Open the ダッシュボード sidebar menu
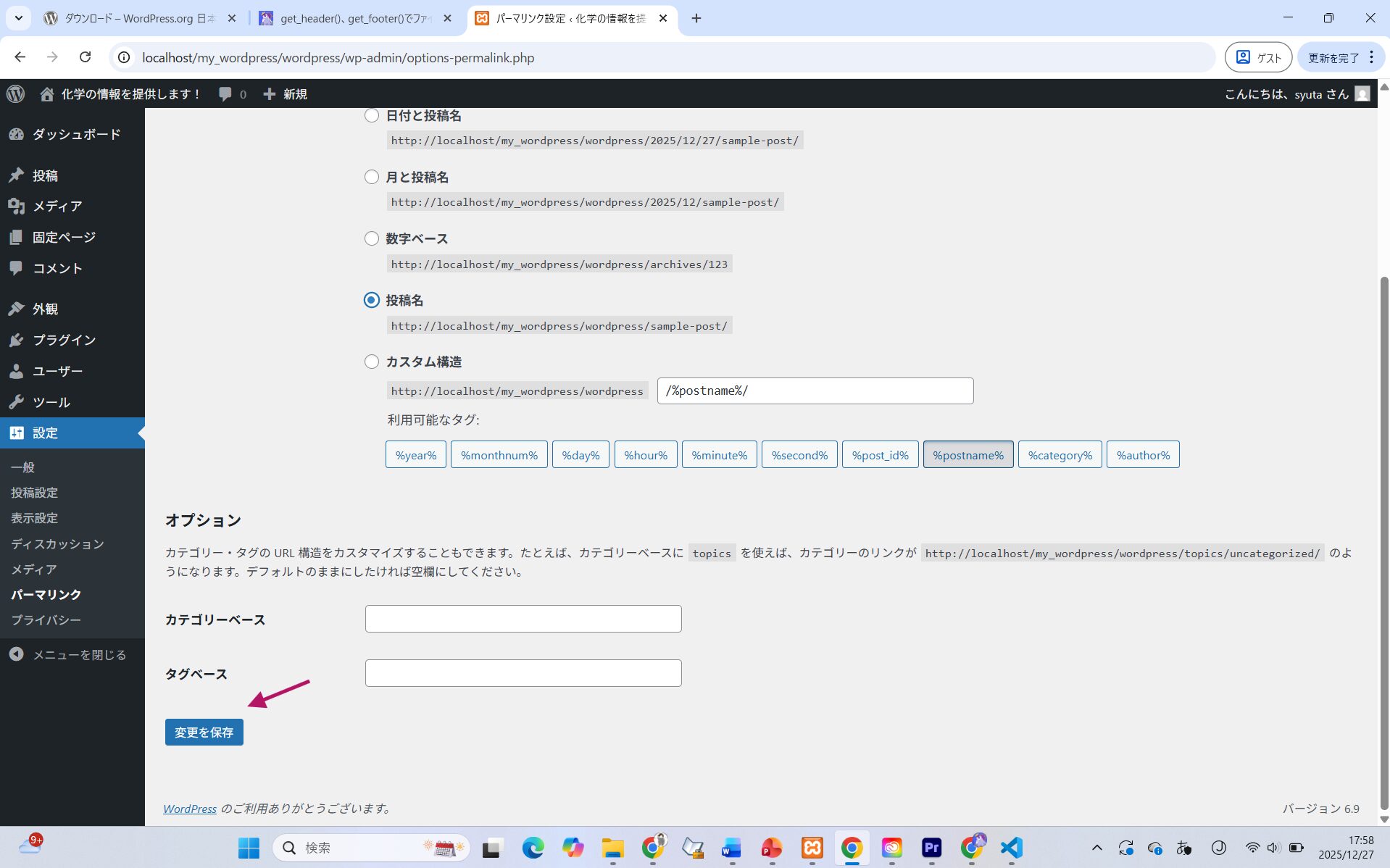Image resolution: width=1390 pixels, height=868 pixels. tap(75, 134)
